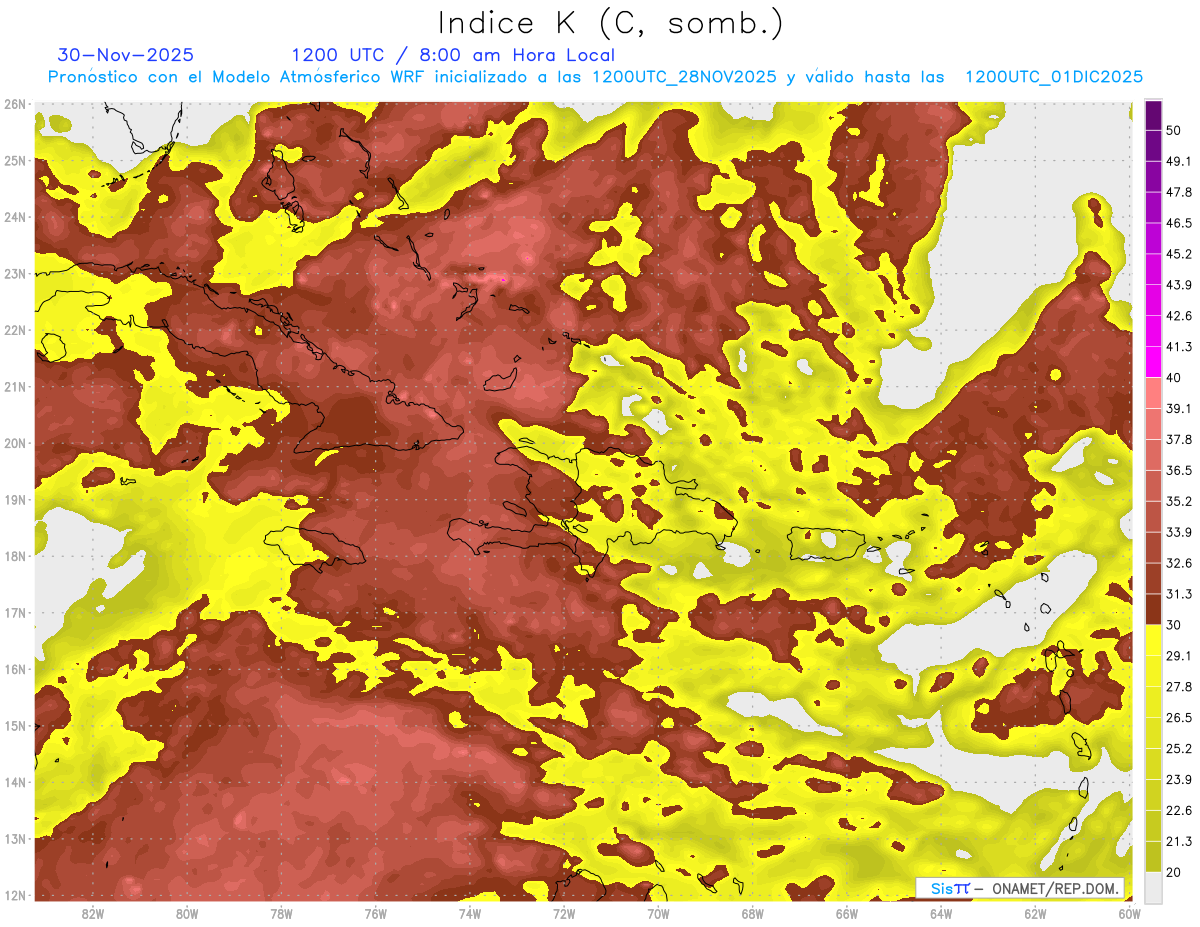Image resolution: width=1200 pixels, height=927 pixels.
Task: Click the colorbar value '33.9'
Action: point(1179,532)
